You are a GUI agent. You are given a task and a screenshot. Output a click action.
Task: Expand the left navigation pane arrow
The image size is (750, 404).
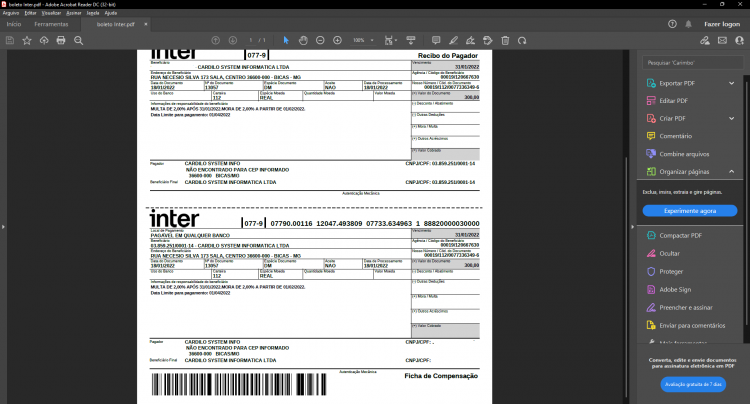(3, 227)
